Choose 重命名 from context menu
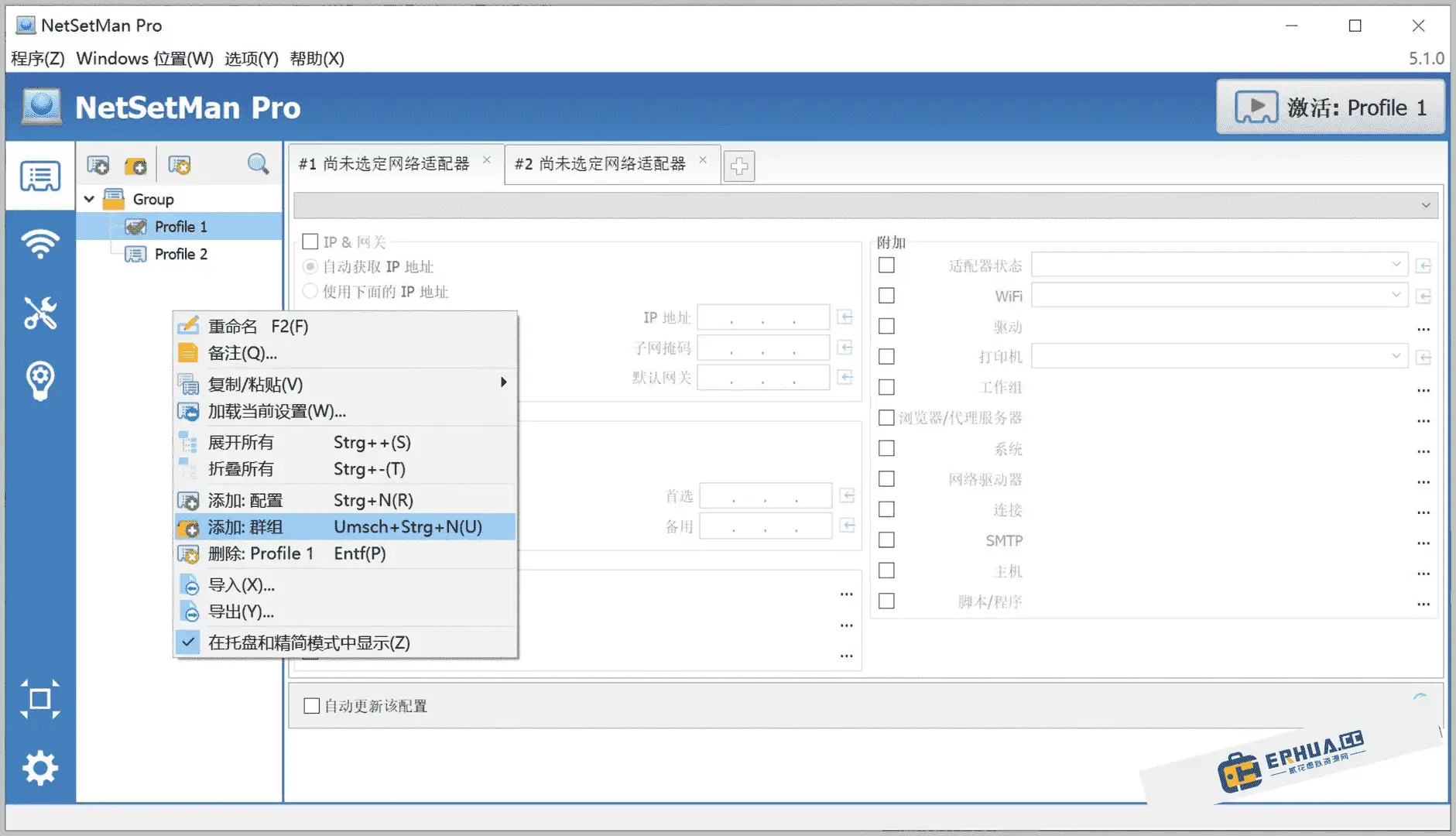Viewport: 1456px width, 836px height. 345,327
